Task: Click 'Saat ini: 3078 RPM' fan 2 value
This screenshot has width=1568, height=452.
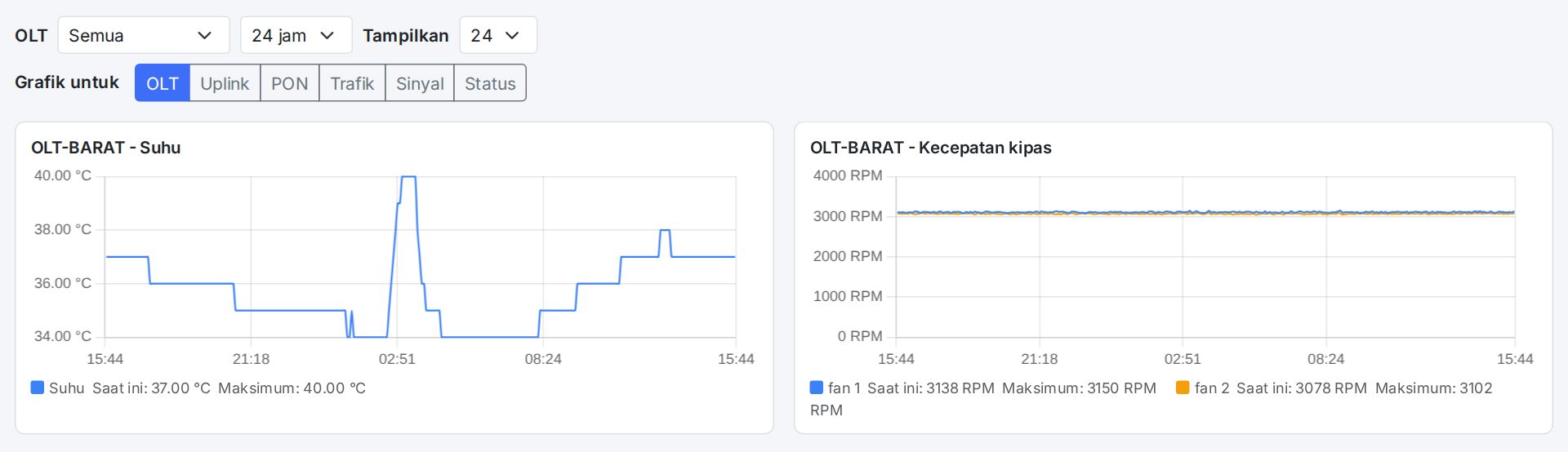Action: coord(1302,388)
